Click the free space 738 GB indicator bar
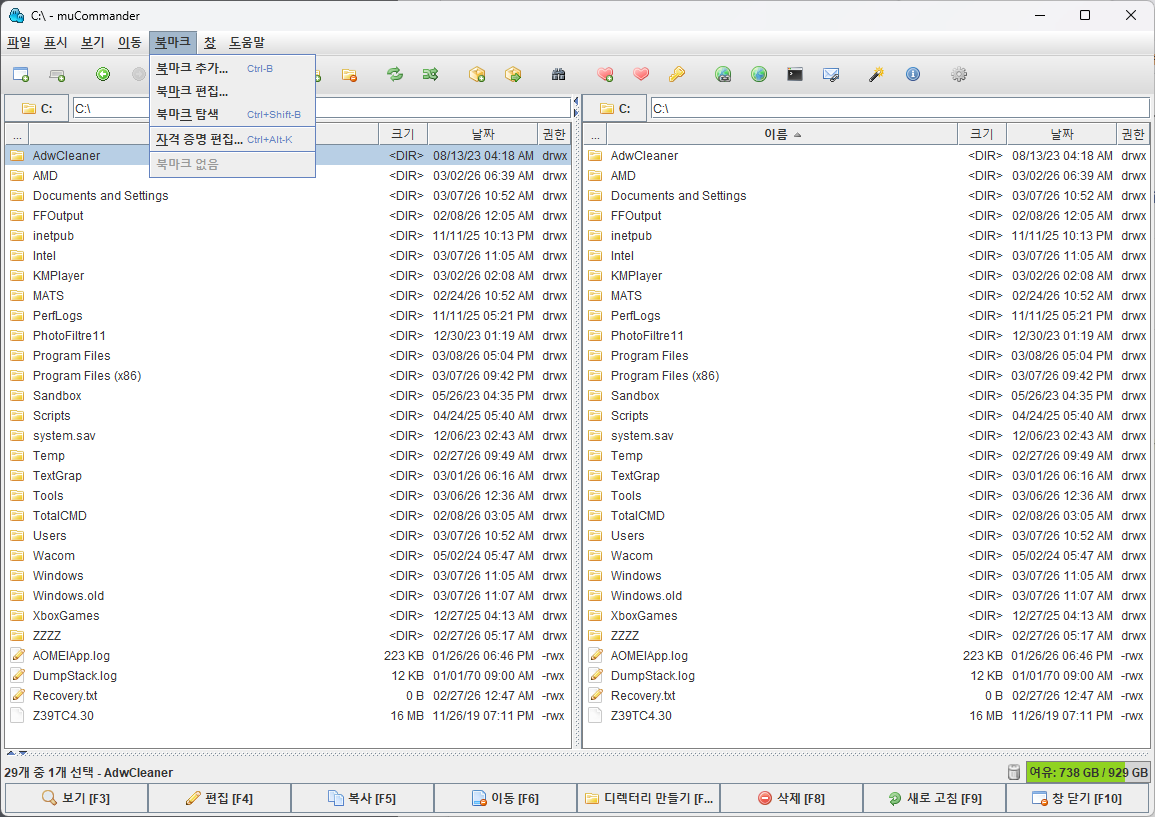1155x817 pixels. pos(1088,772)
